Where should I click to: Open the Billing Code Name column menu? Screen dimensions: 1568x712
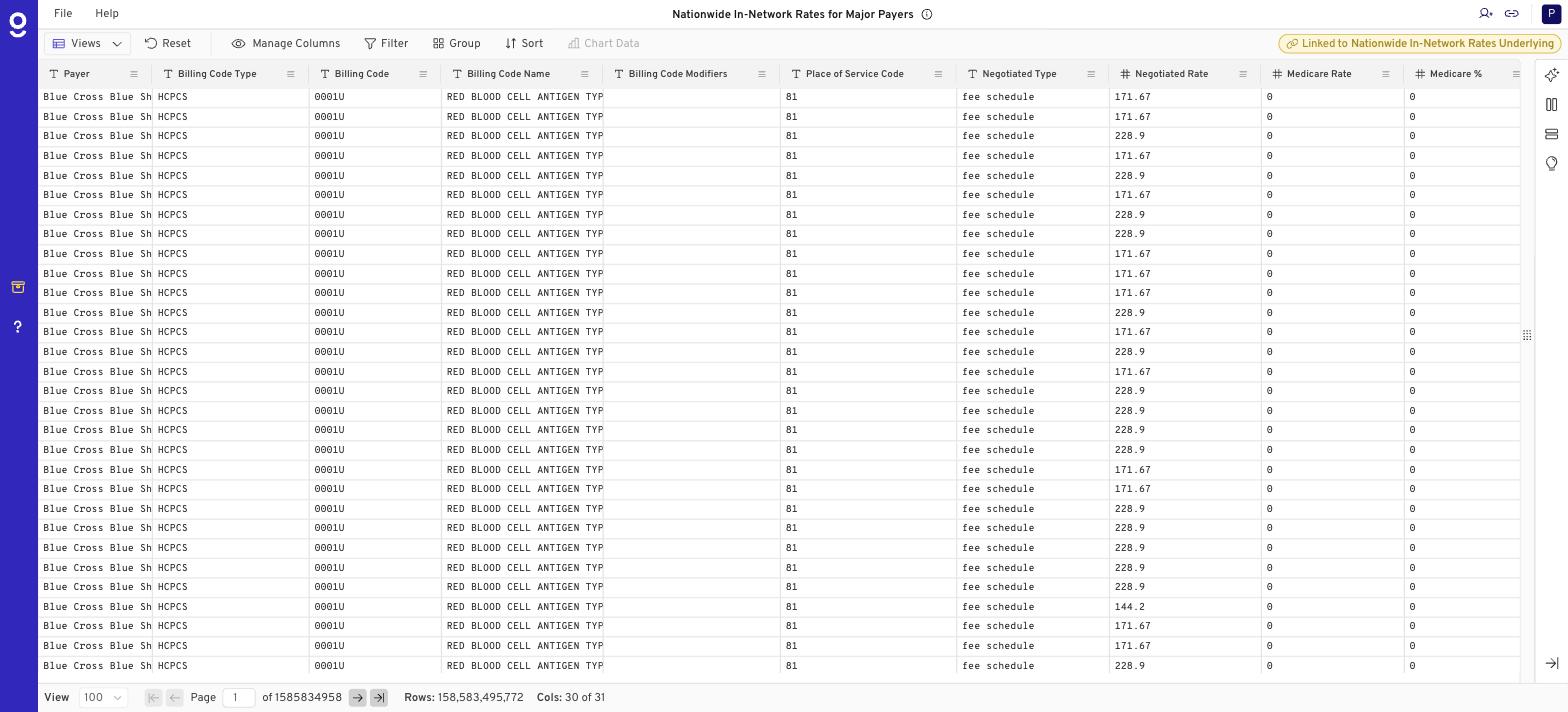[585, 74]
